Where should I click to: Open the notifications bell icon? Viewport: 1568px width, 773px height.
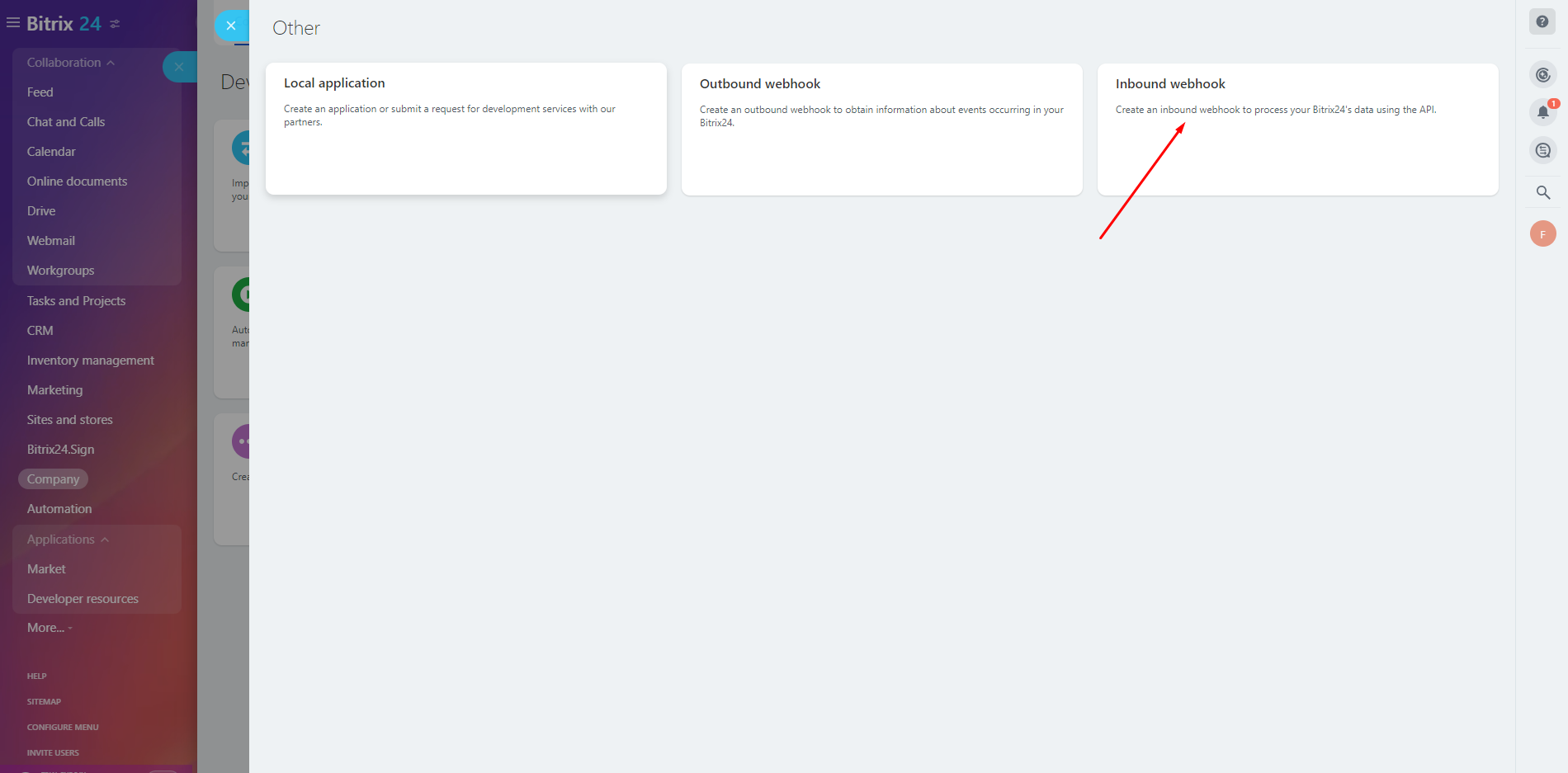(1542, 112)
